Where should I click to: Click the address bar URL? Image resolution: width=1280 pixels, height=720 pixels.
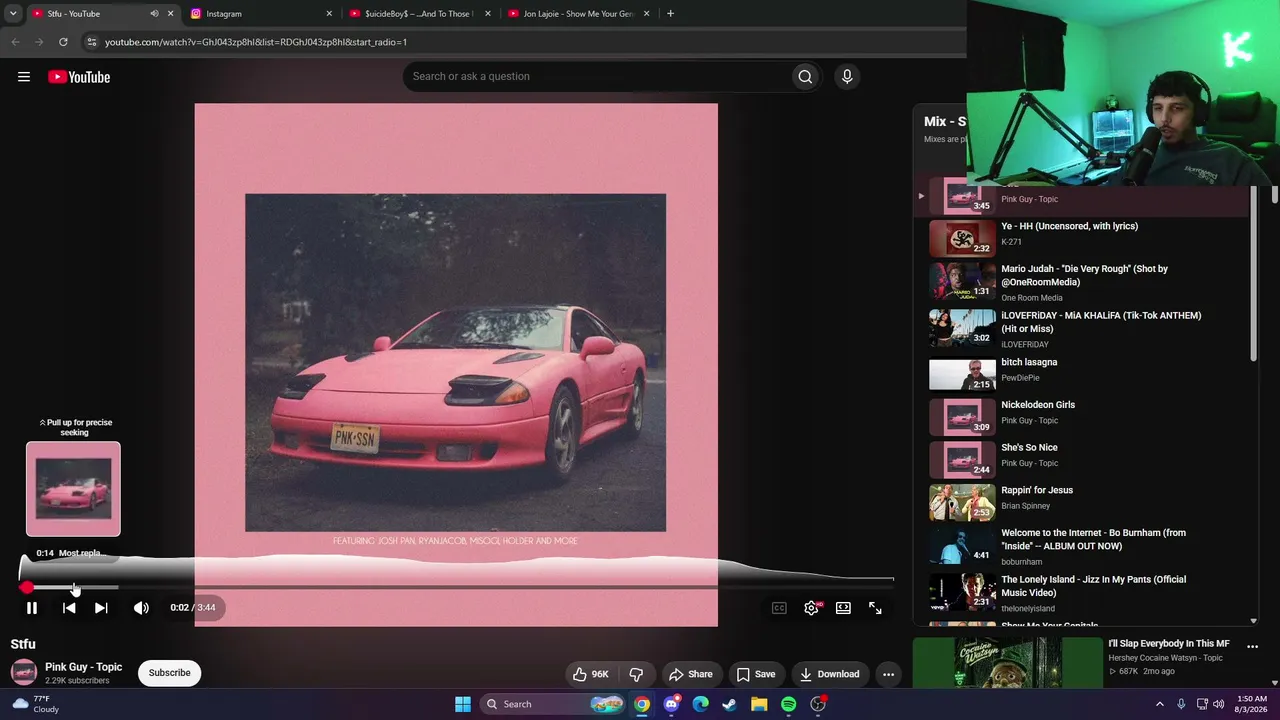256,42
